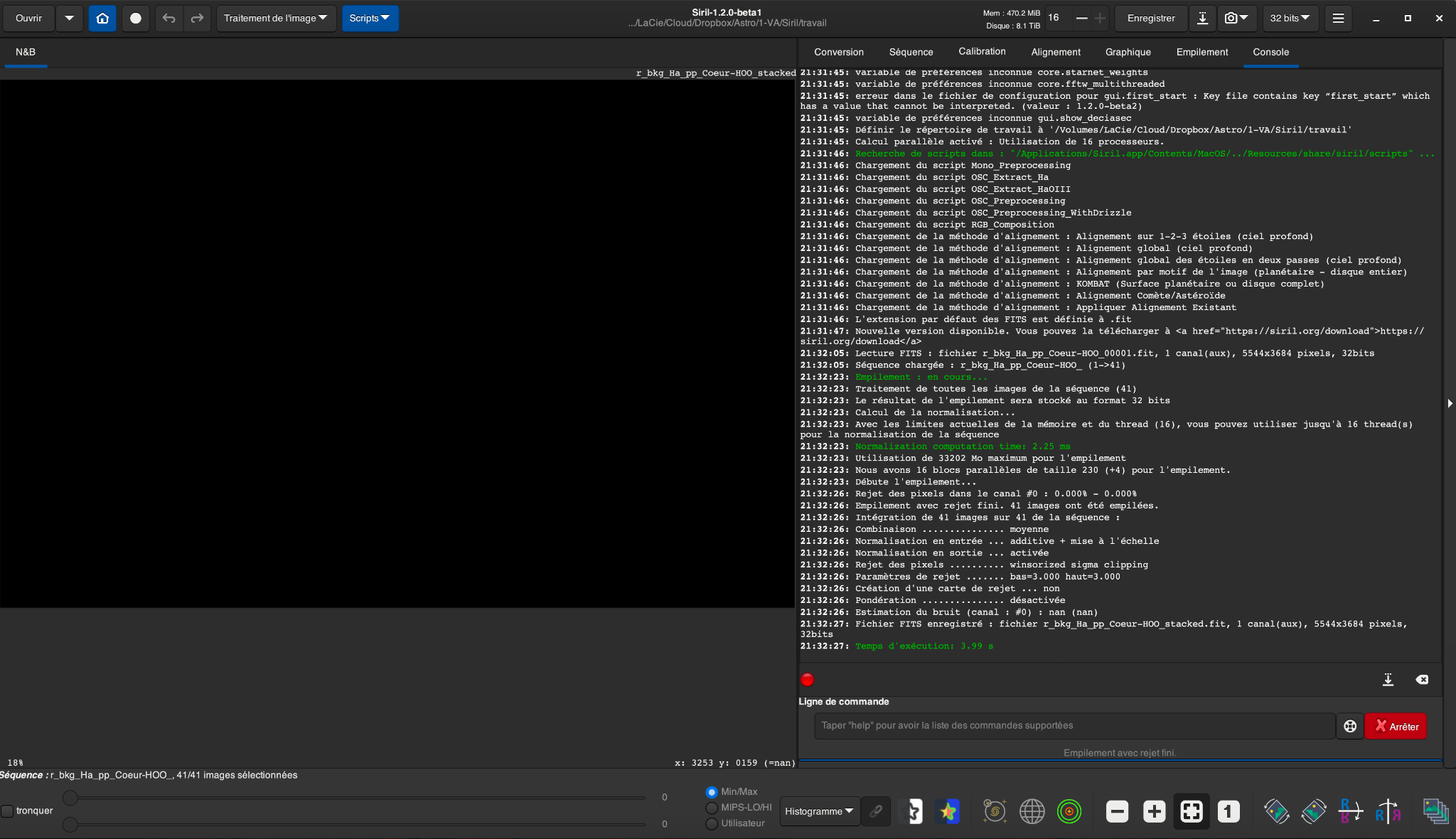Open the main hamburger menu
Image resolution: width=1456 pixels, height=839 pixels.
1338,18
